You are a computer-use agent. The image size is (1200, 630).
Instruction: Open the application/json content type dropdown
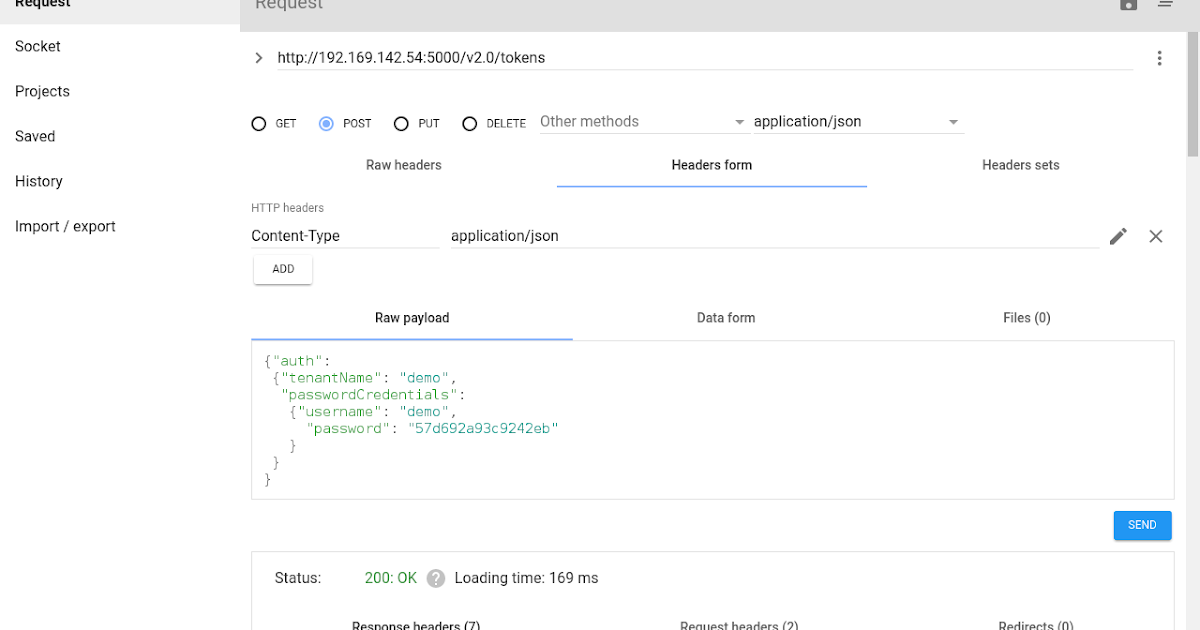pos(857,122)
